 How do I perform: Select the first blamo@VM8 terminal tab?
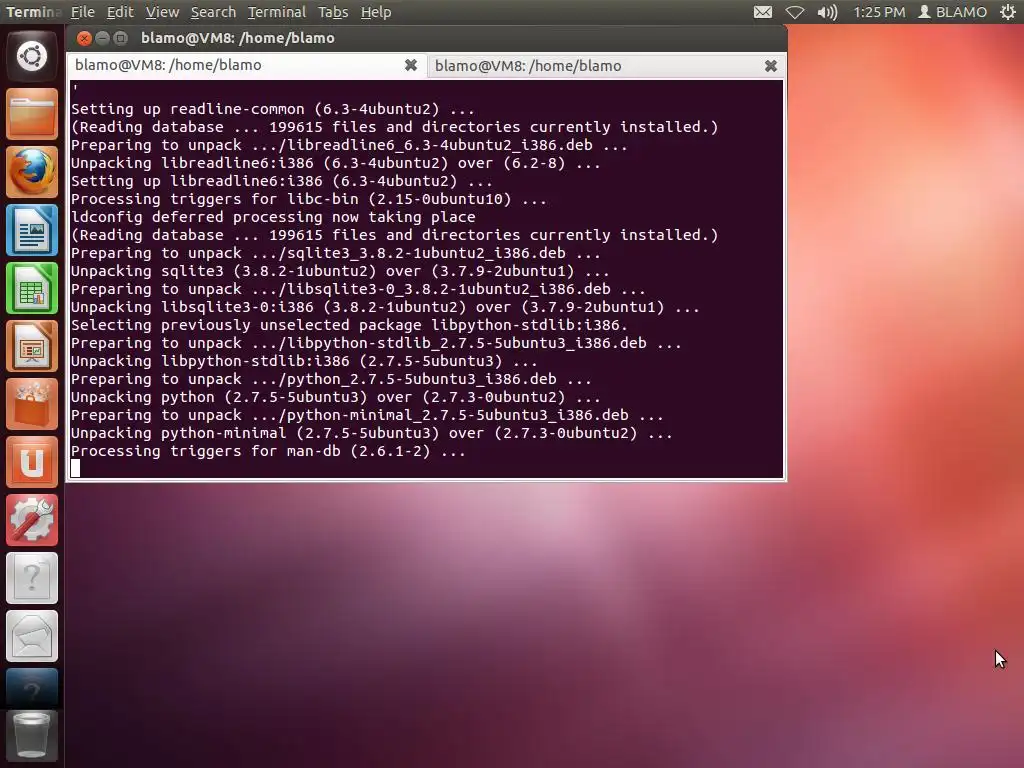click(x=246, y=65)
